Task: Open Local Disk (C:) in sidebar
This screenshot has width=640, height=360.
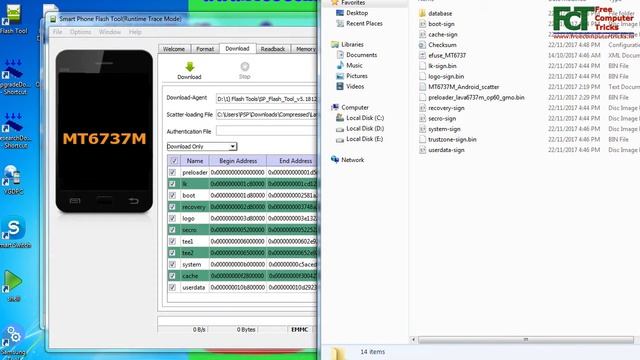Action: coord(364,118)
